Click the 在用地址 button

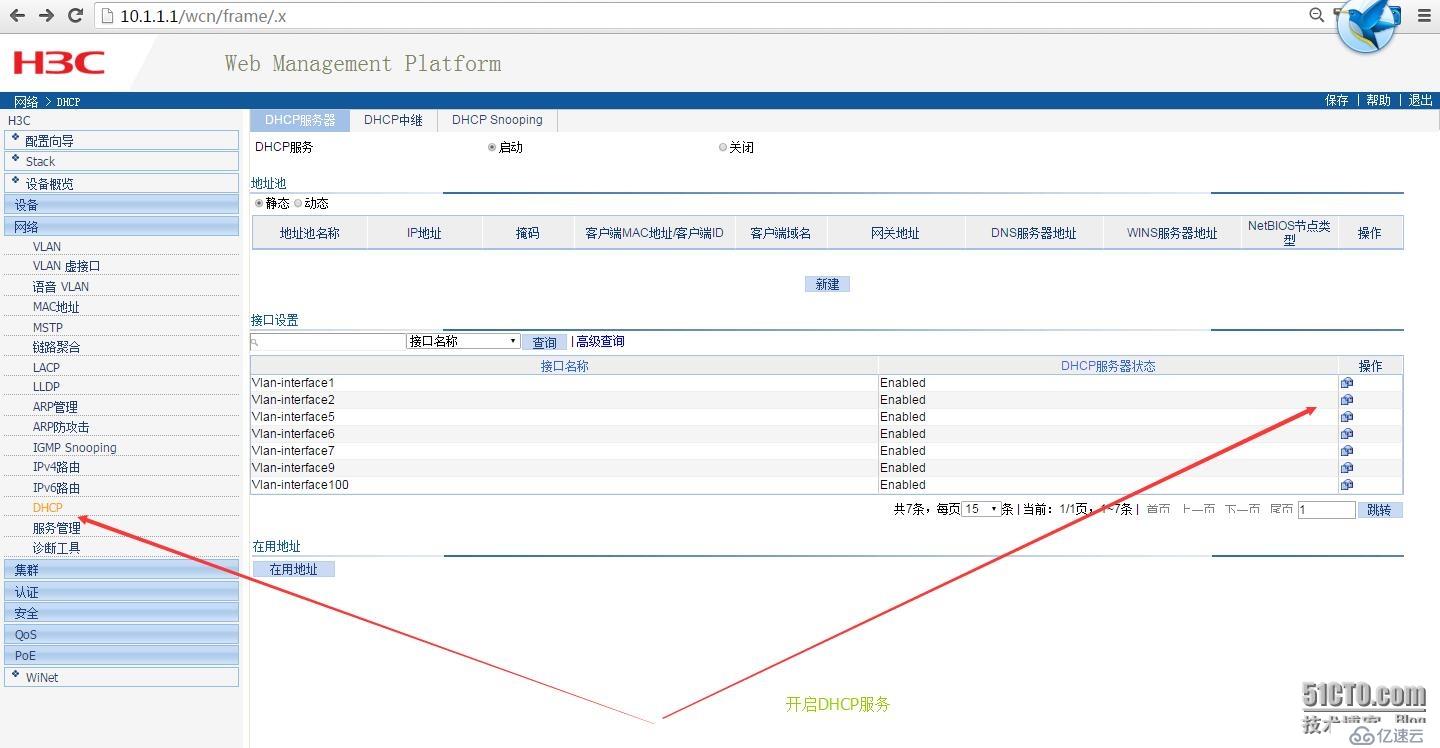coord(293,569)
